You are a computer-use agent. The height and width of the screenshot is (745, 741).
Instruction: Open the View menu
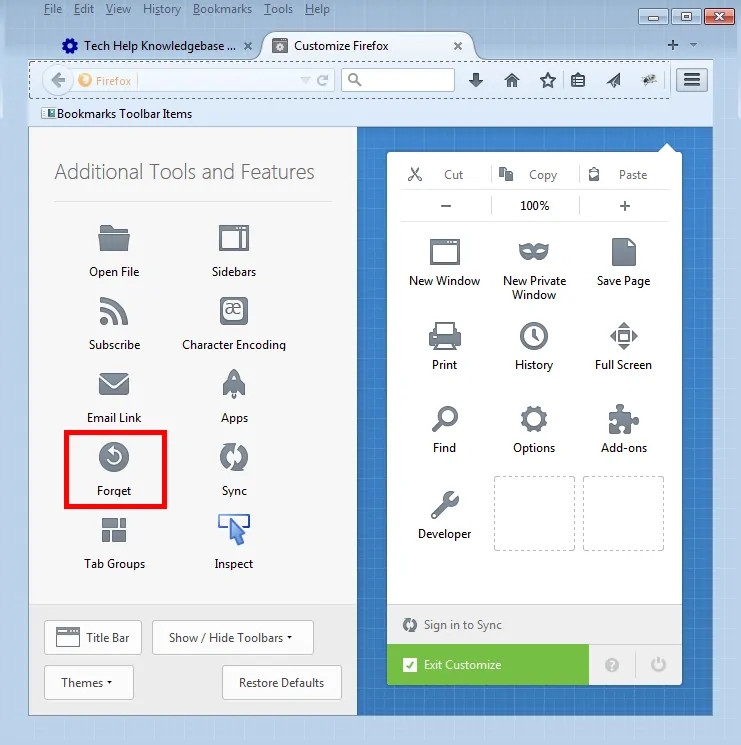click(118, 9)
